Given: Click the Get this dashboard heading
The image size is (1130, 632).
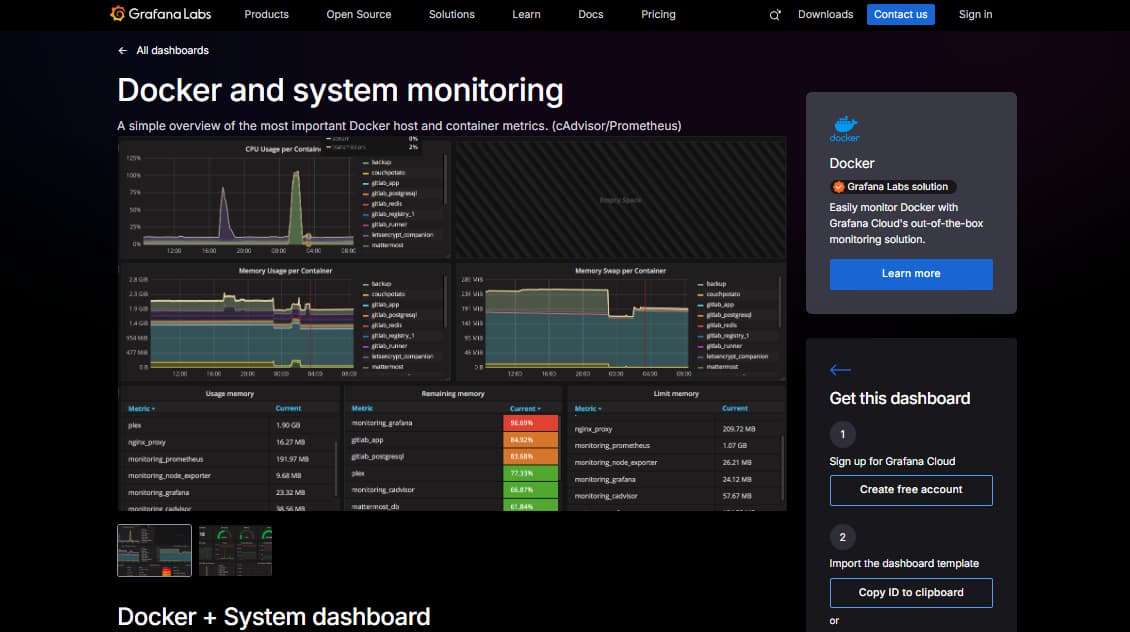Looking at the screenshot, I should point(899,399).
